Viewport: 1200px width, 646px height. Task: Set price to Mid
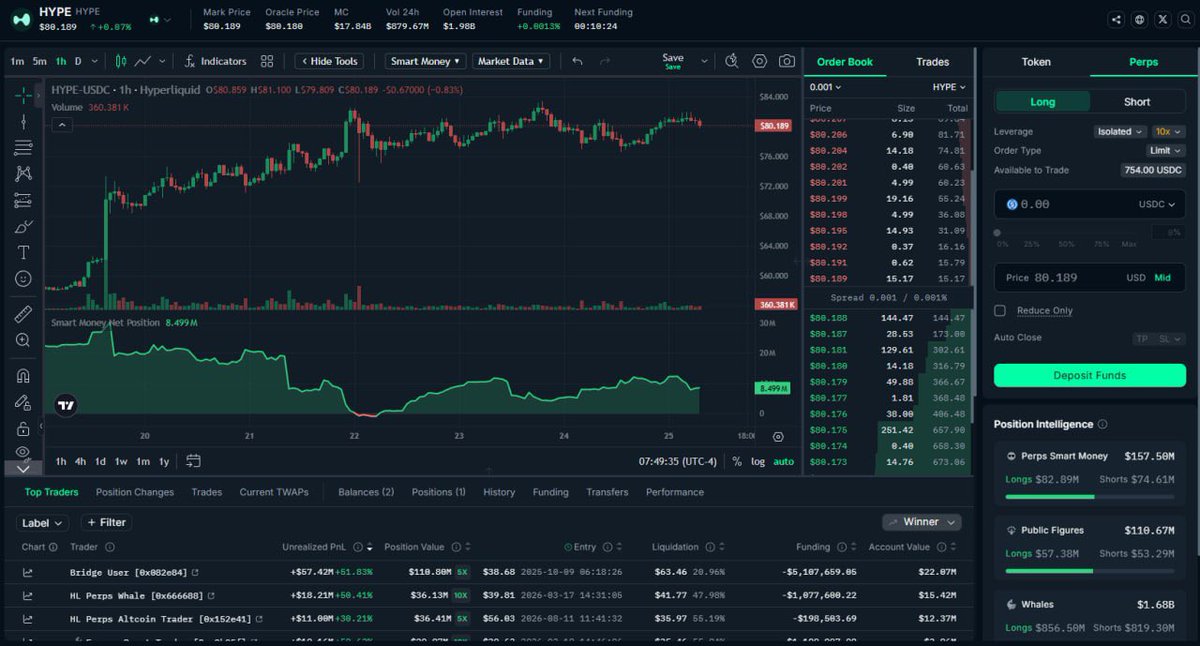point(1163,278)
